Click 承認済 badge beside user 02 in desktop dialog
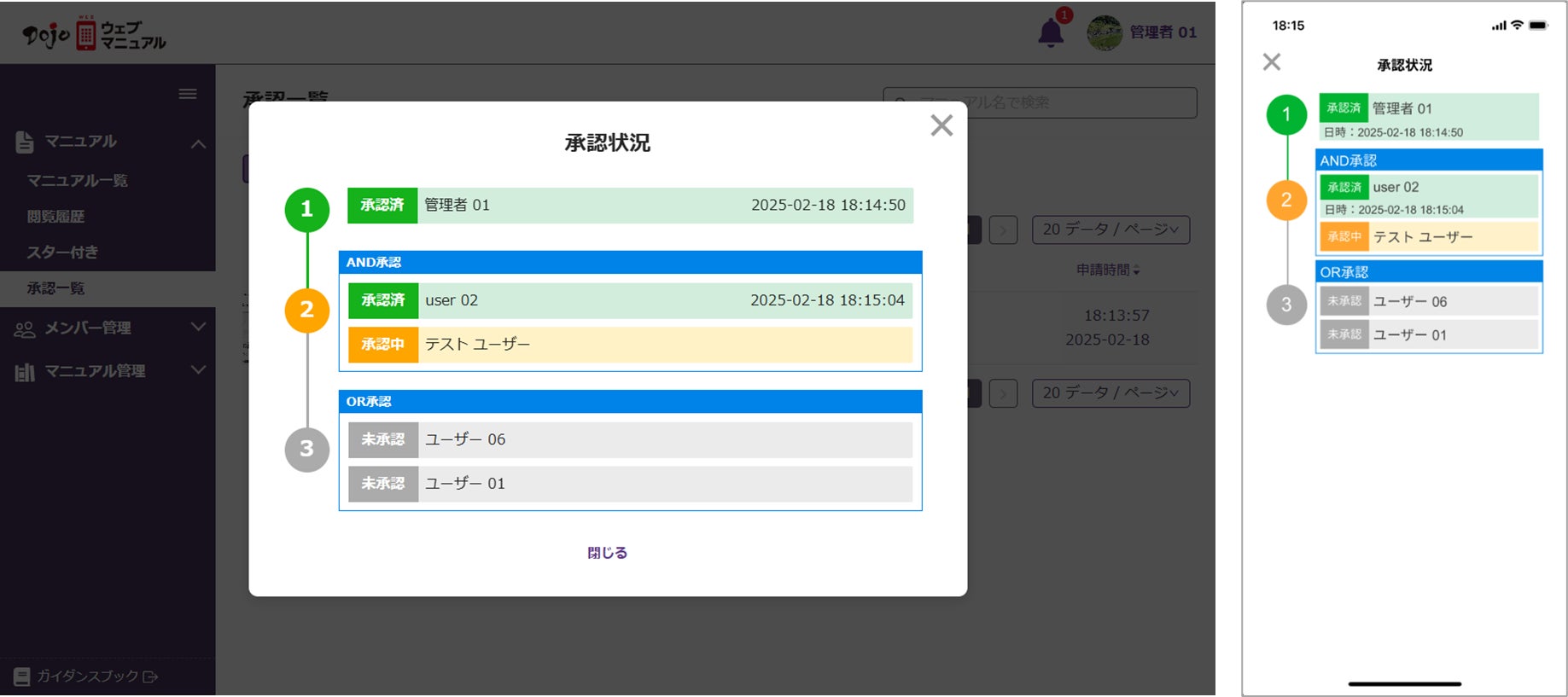Viewport: 1568px width, 697px height. point(383,300)
